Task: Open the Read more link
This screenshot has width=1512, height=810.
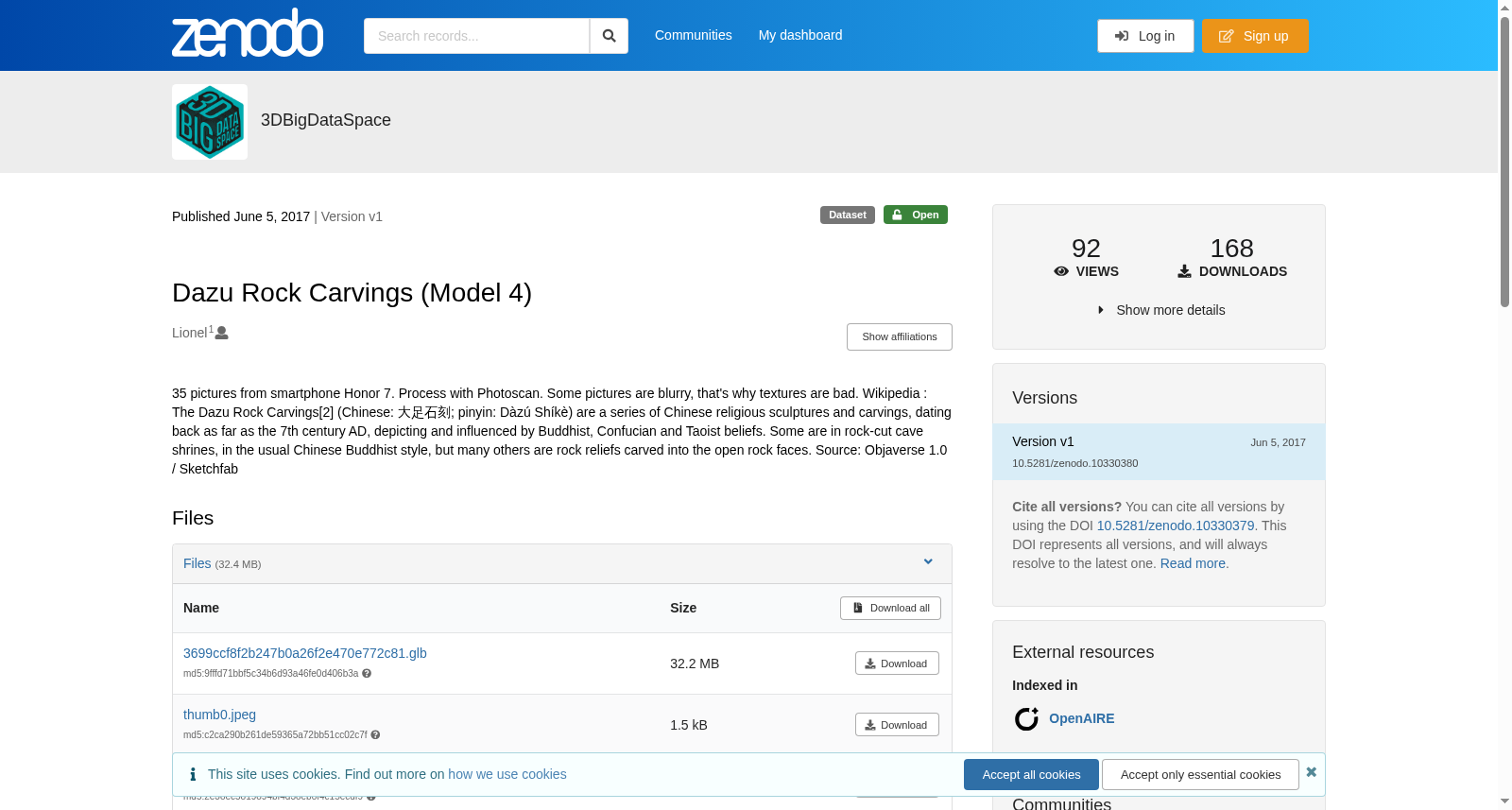Action: 1193,563
